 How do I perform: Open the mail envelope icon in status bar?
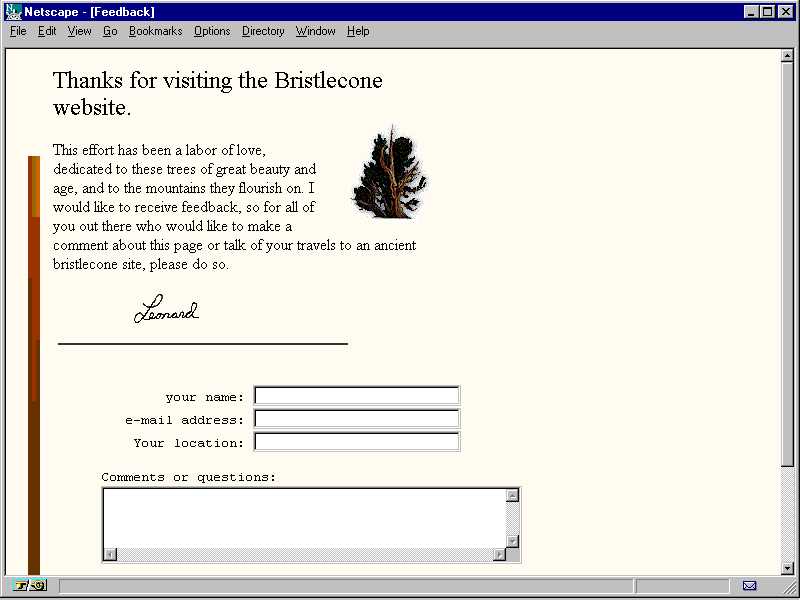tap(749, 586)
